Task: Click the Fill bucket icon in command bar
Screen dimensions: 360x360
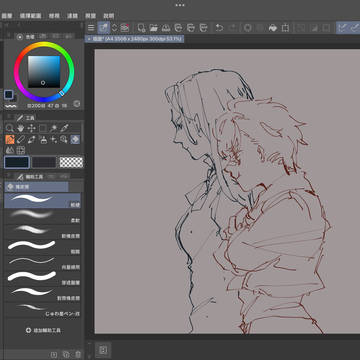Action: [x=273, y=28]
